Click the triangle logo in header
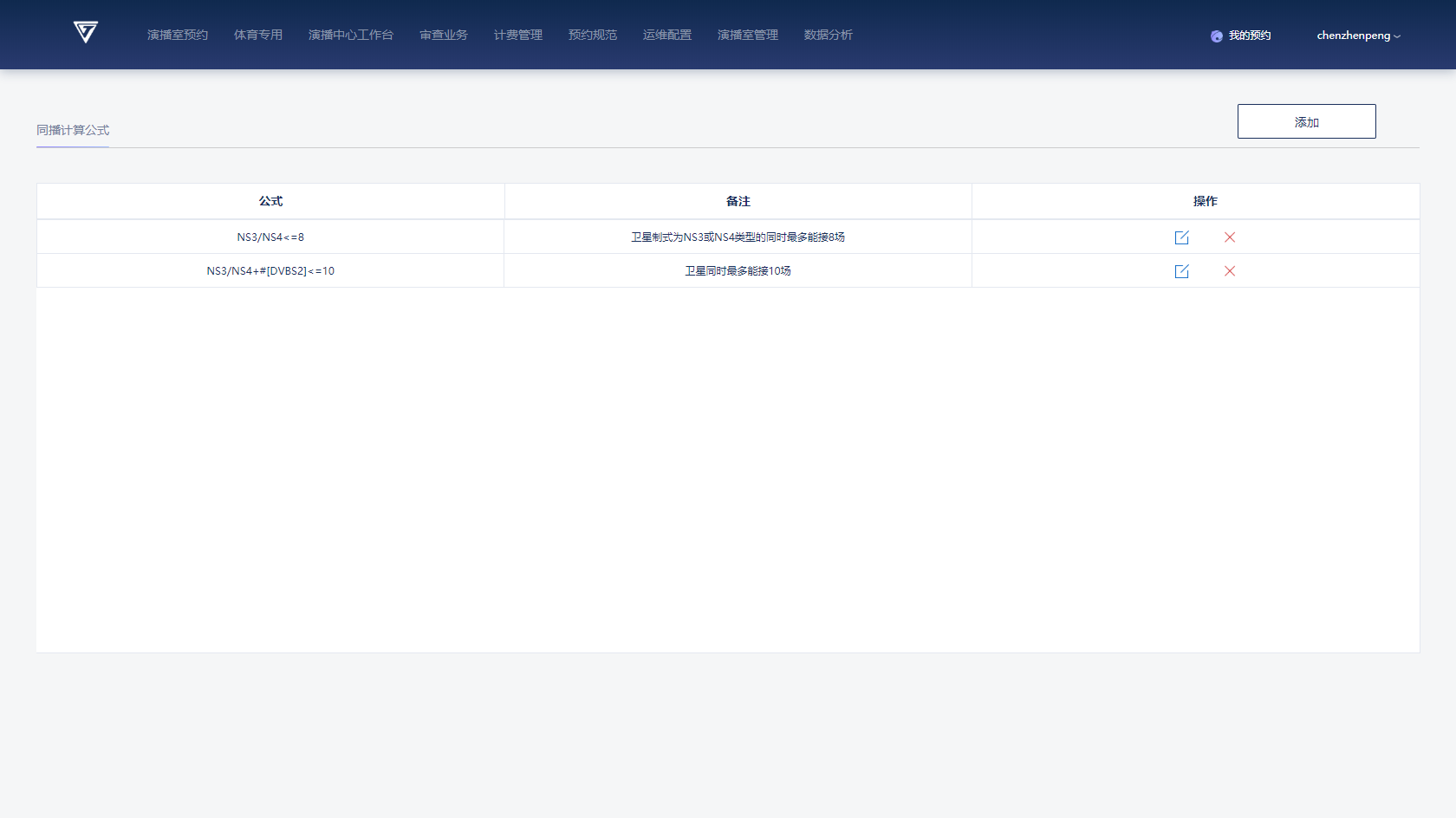 [85, 33]
